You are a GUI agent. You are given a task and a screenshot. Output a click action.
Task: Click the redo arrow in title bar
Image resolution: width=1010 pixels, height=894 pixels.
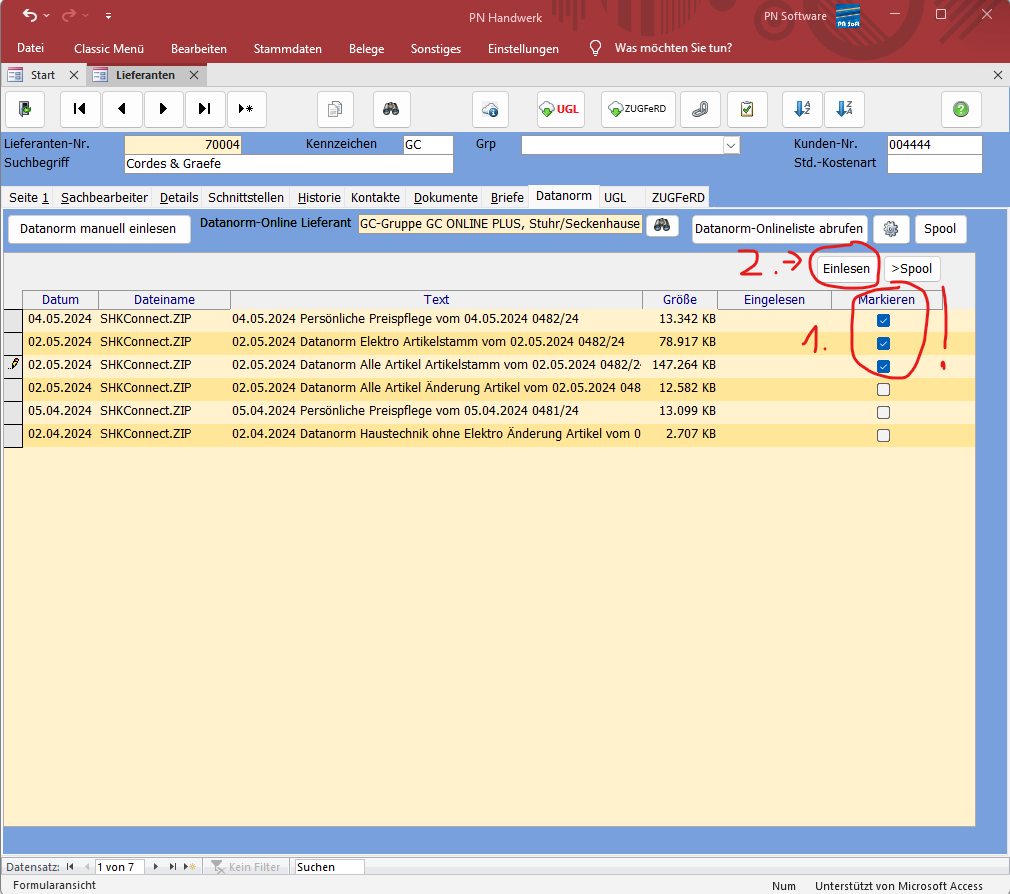(68, 15)
